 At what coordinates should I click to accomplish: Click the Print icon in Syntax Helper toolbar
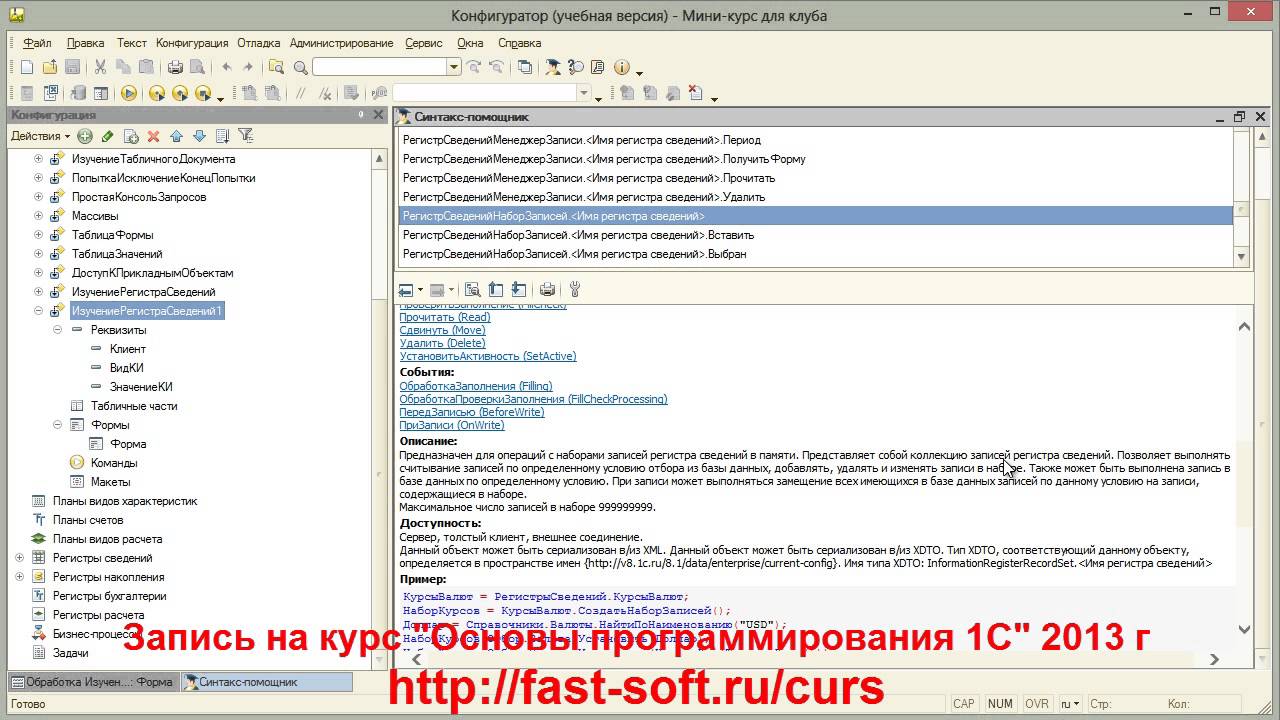click(x=547, y=290)
